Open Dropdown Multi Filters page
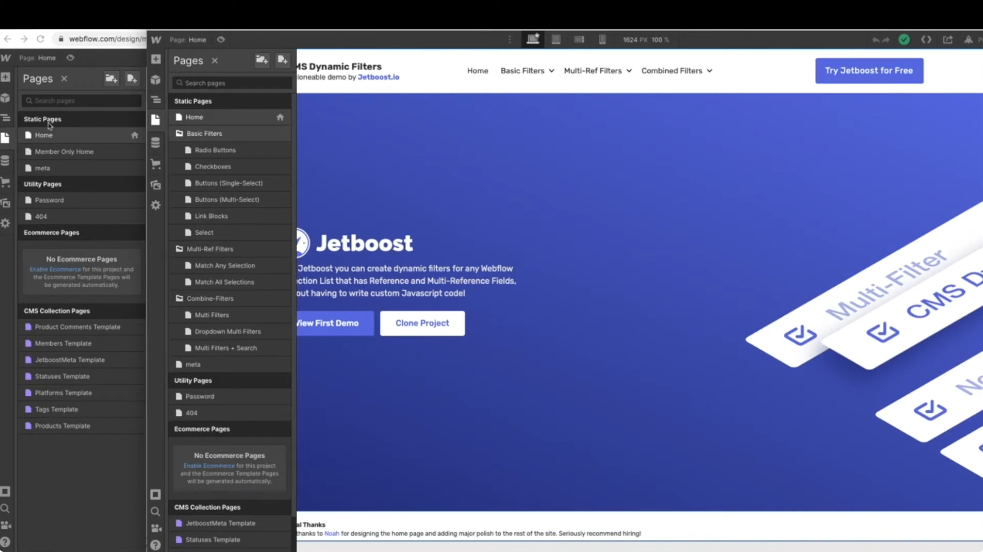 (229, 331)
